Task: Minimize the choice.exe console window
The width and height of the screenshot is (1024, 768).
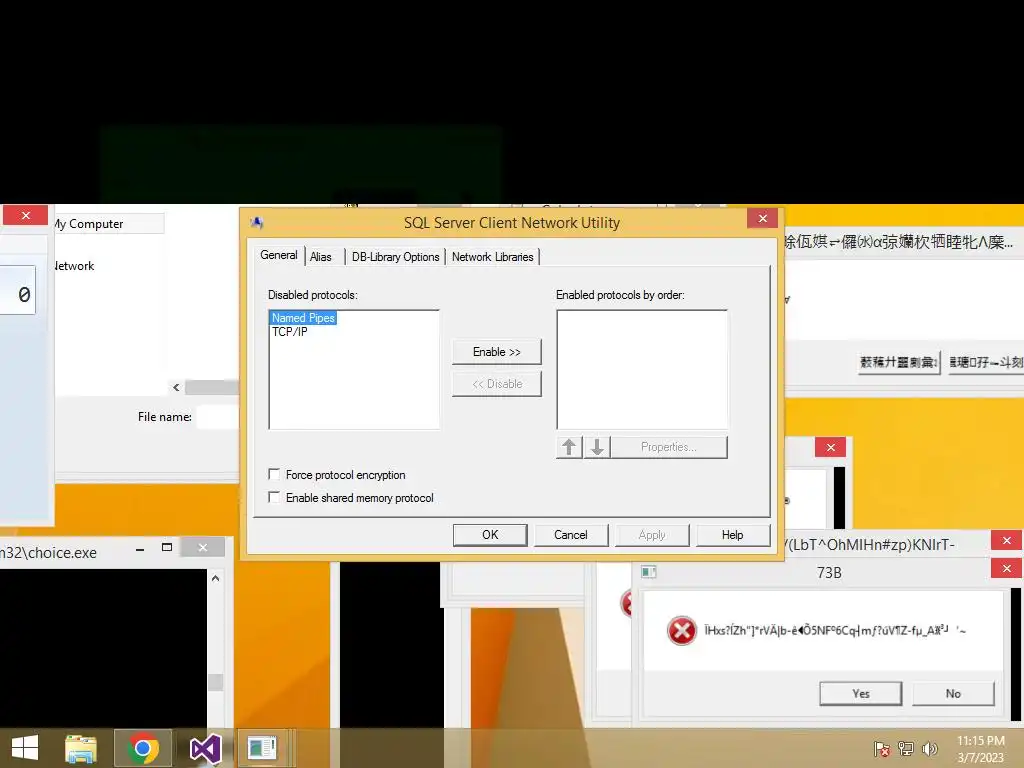Action: 140,549
